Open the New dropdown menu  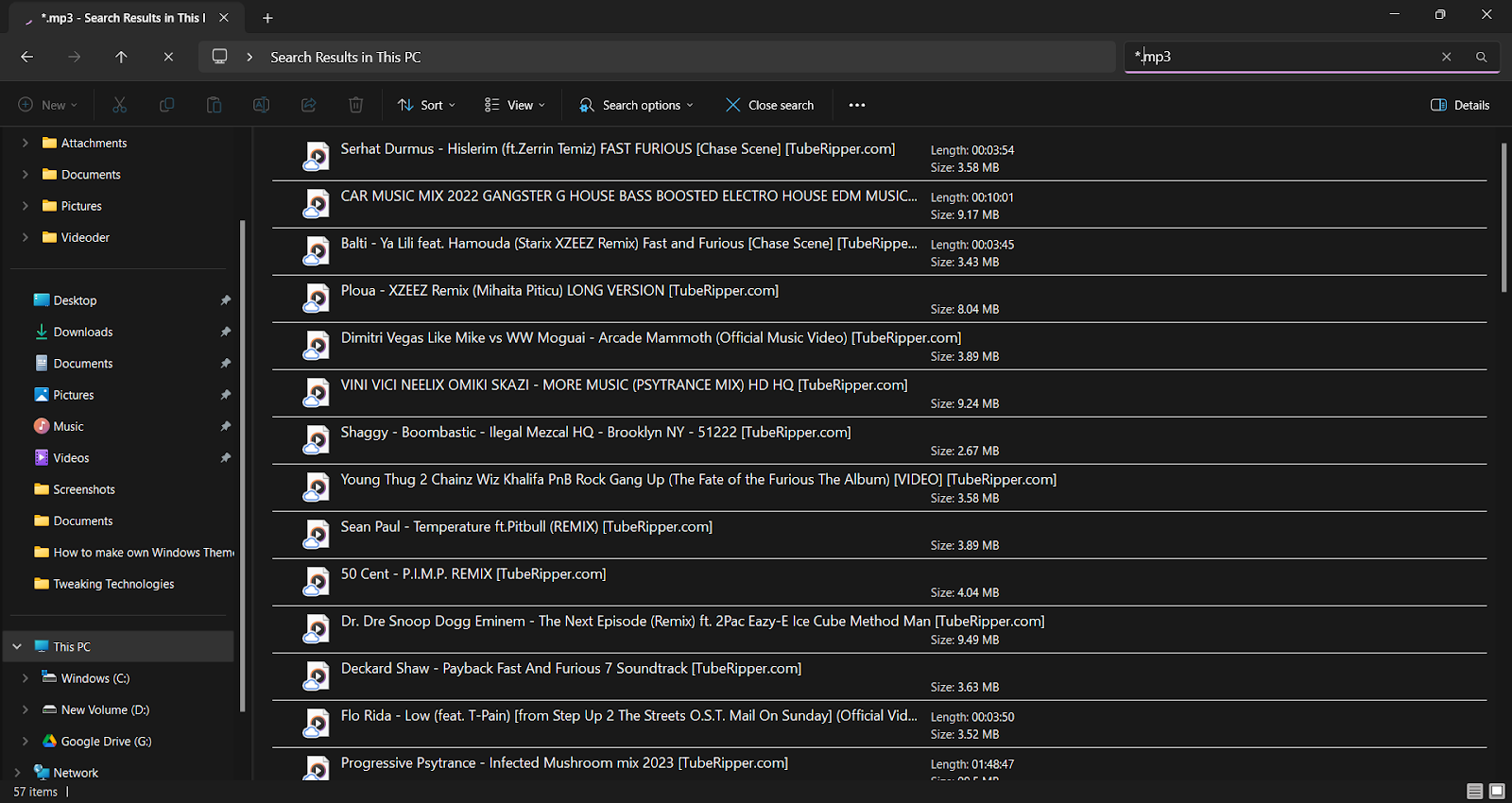[47, 105]
